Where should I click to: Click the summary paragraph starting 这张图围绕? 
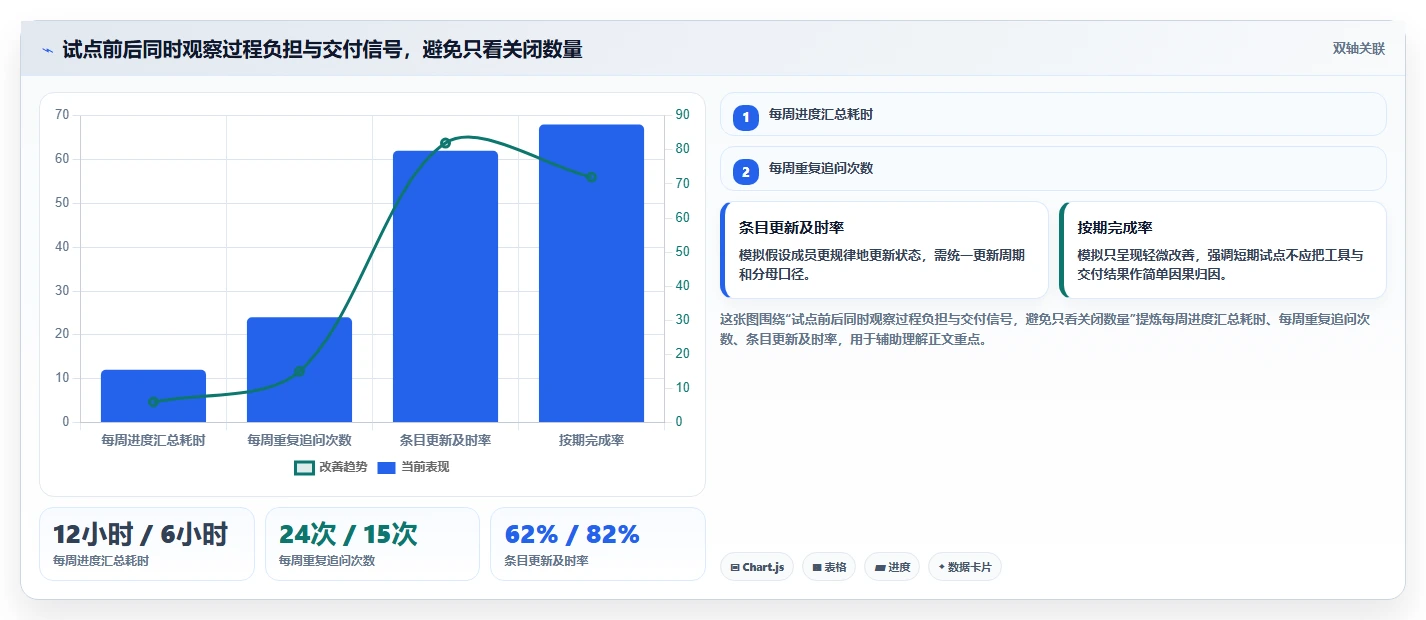[1045, 329]
